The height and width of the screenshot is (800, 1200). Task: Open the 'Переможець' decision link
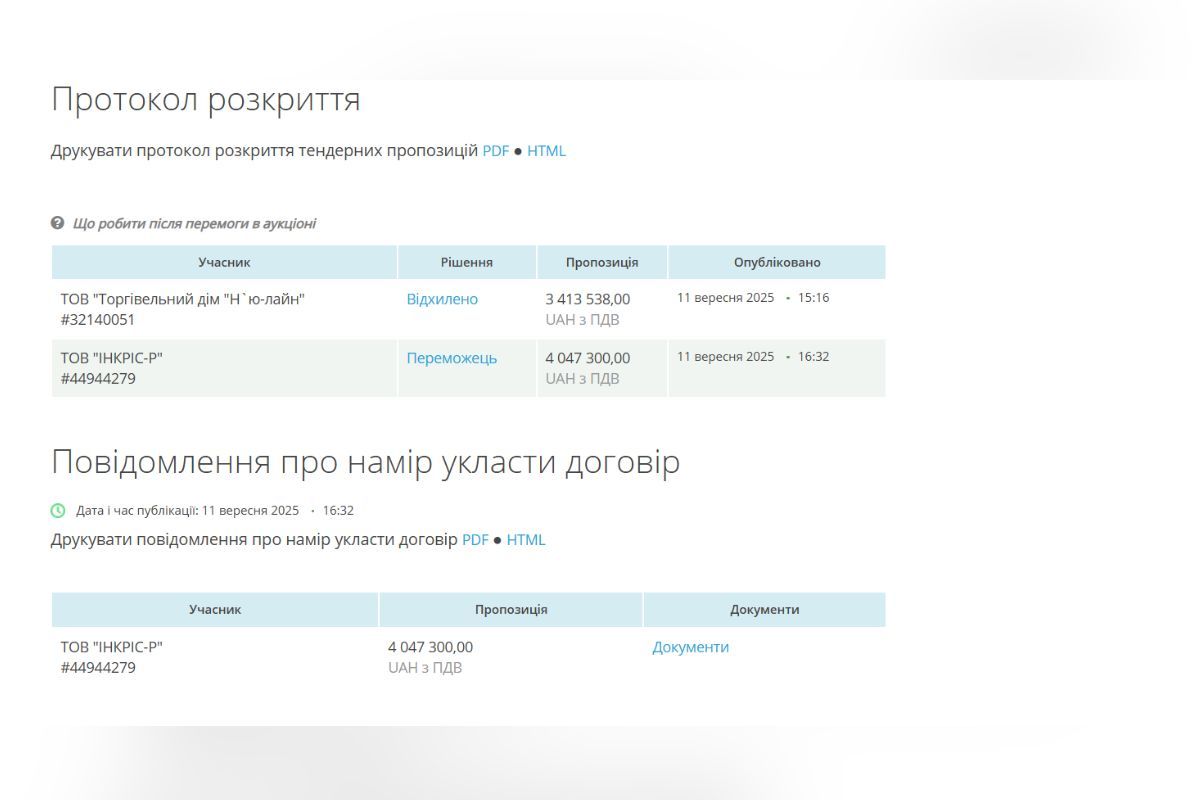(451, 358)
